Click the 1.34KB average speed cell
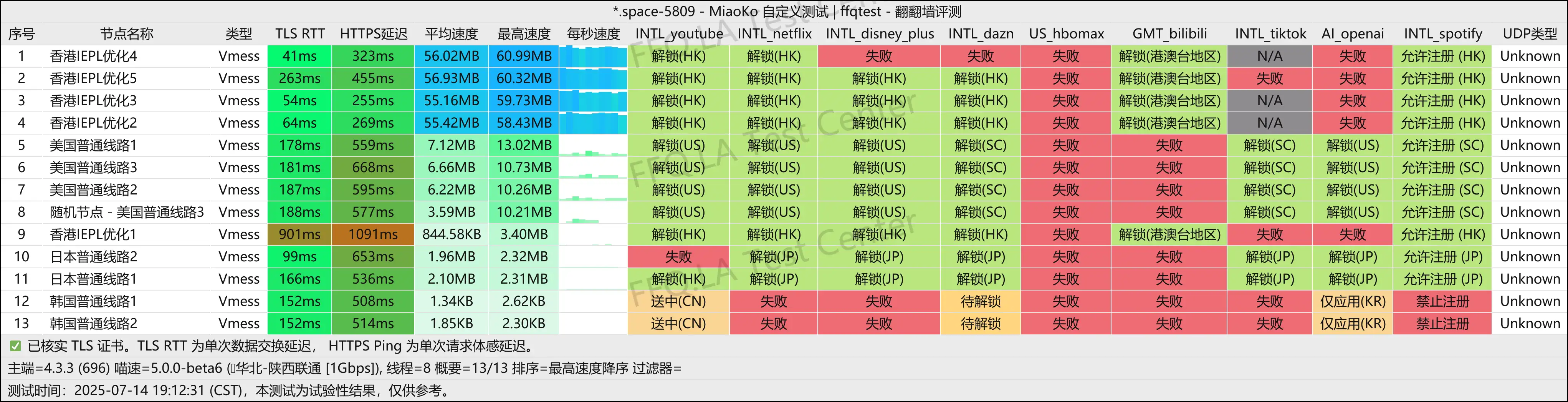The height and width of the screenshot is (402, 1568). click(x=451, y=301)
